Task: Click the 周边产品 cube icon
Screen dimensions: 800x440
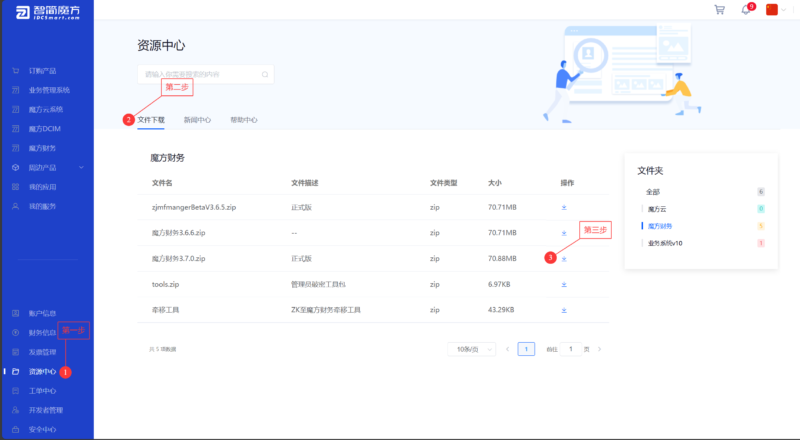Action: [x=16, y=167]
